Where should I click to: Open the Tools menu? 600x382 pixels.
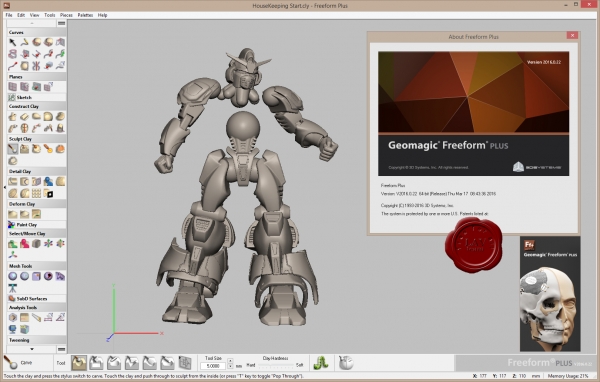coord(50,15)
